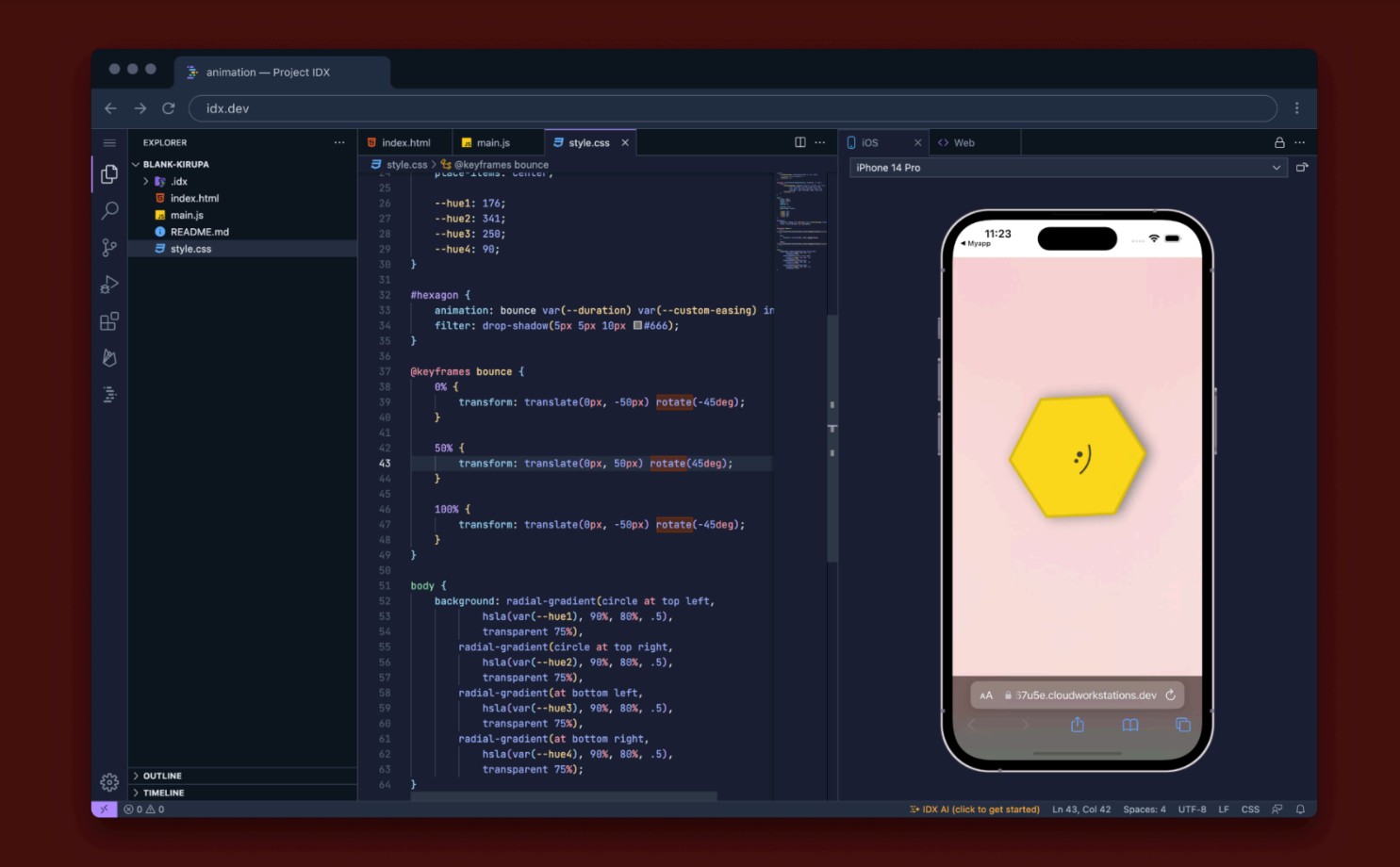Open the Extensions view
Viewport: 1400px width, 867px height.
[109, 321]
